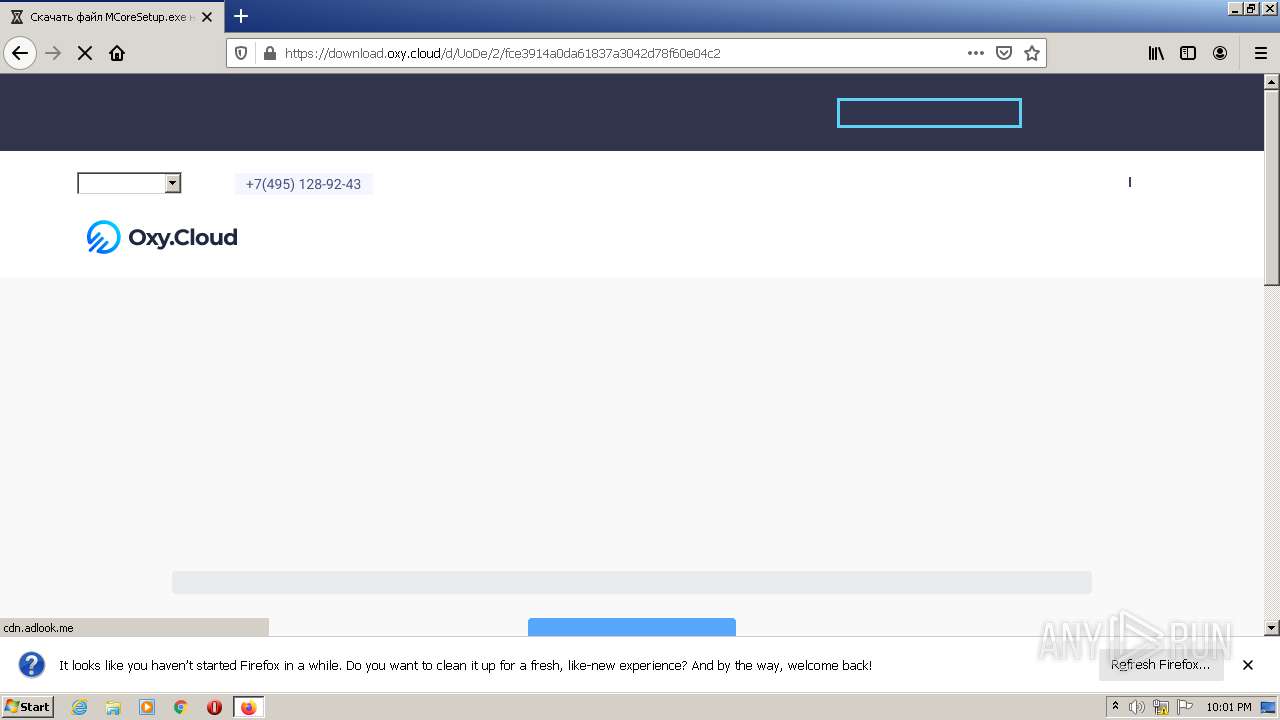Select Firefox taskbar button
The image size is (1280, 720).
pos(249,707)
